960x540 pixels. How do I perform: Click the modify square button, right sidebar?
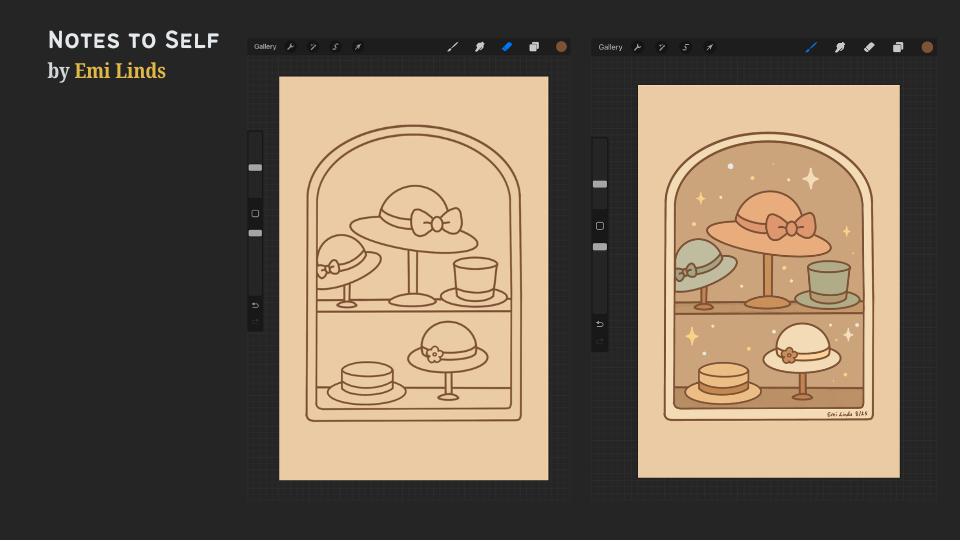[x=600, y=226]
